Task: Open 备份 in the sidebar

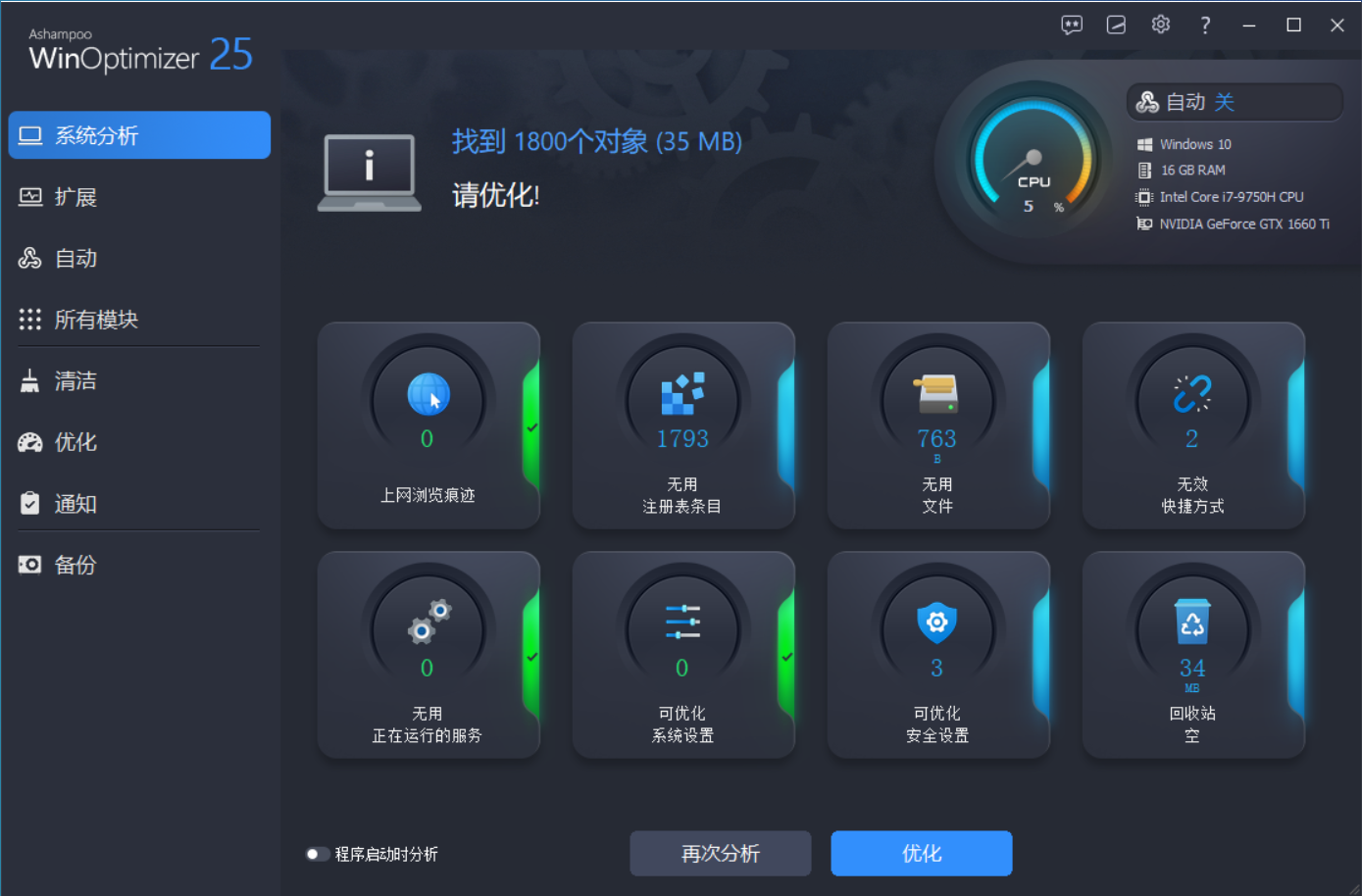Action: coord(139,565)
